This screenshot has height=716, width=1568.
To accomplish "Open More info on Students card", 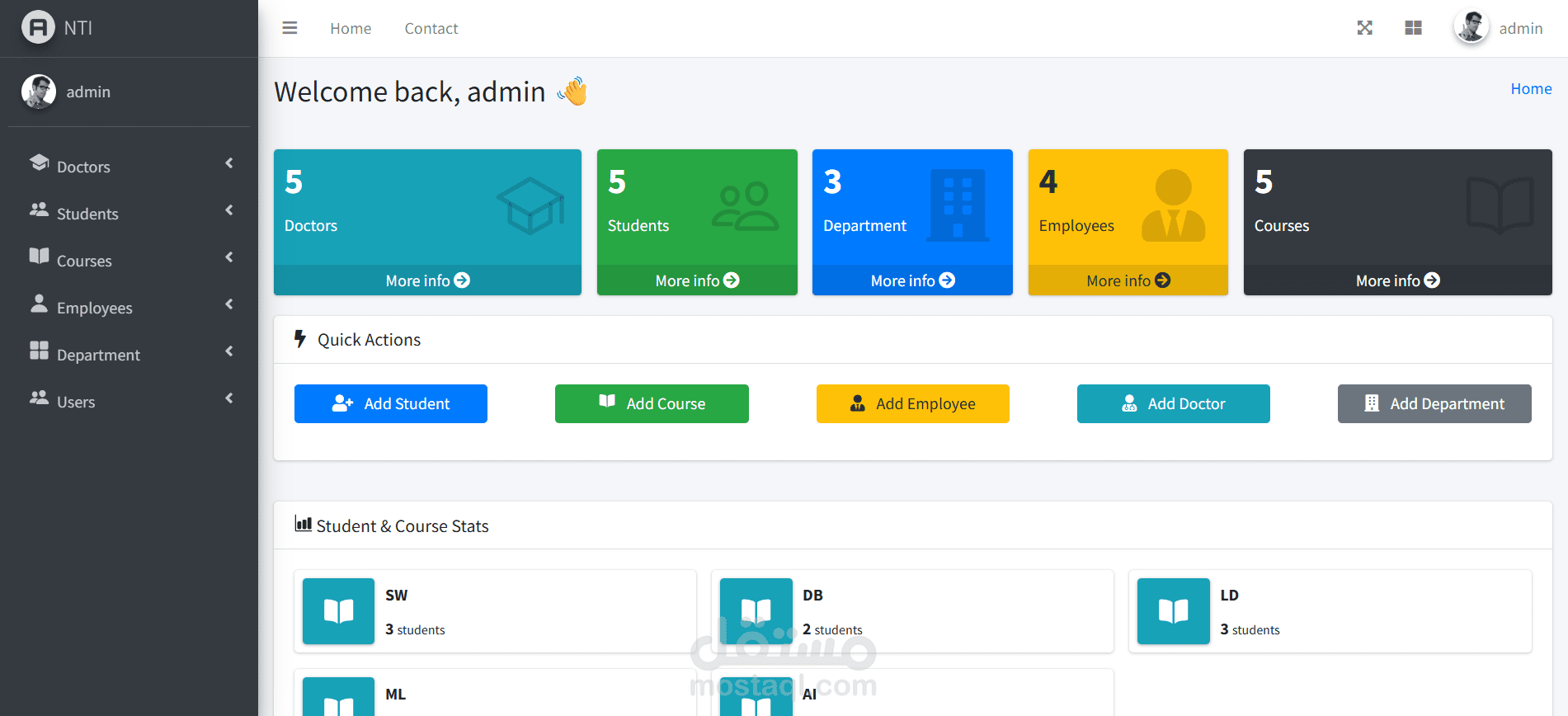I will point(697,280).
